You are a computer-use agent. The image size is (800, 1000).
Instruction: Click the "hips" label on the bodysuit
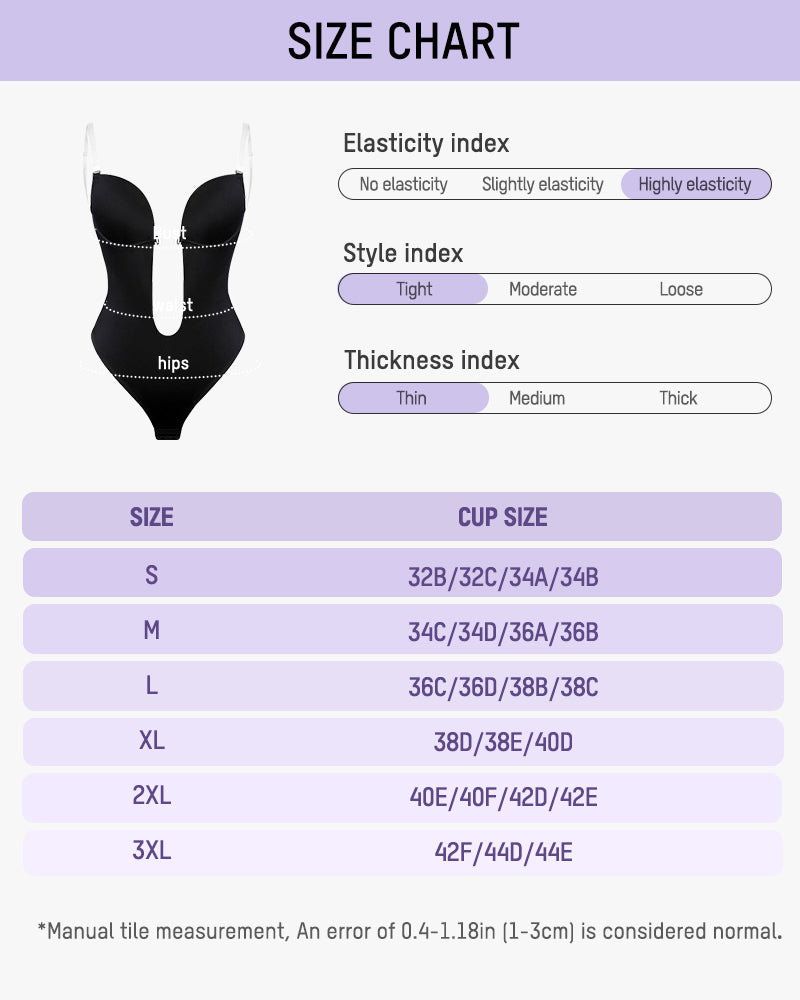tap(173, 364)
